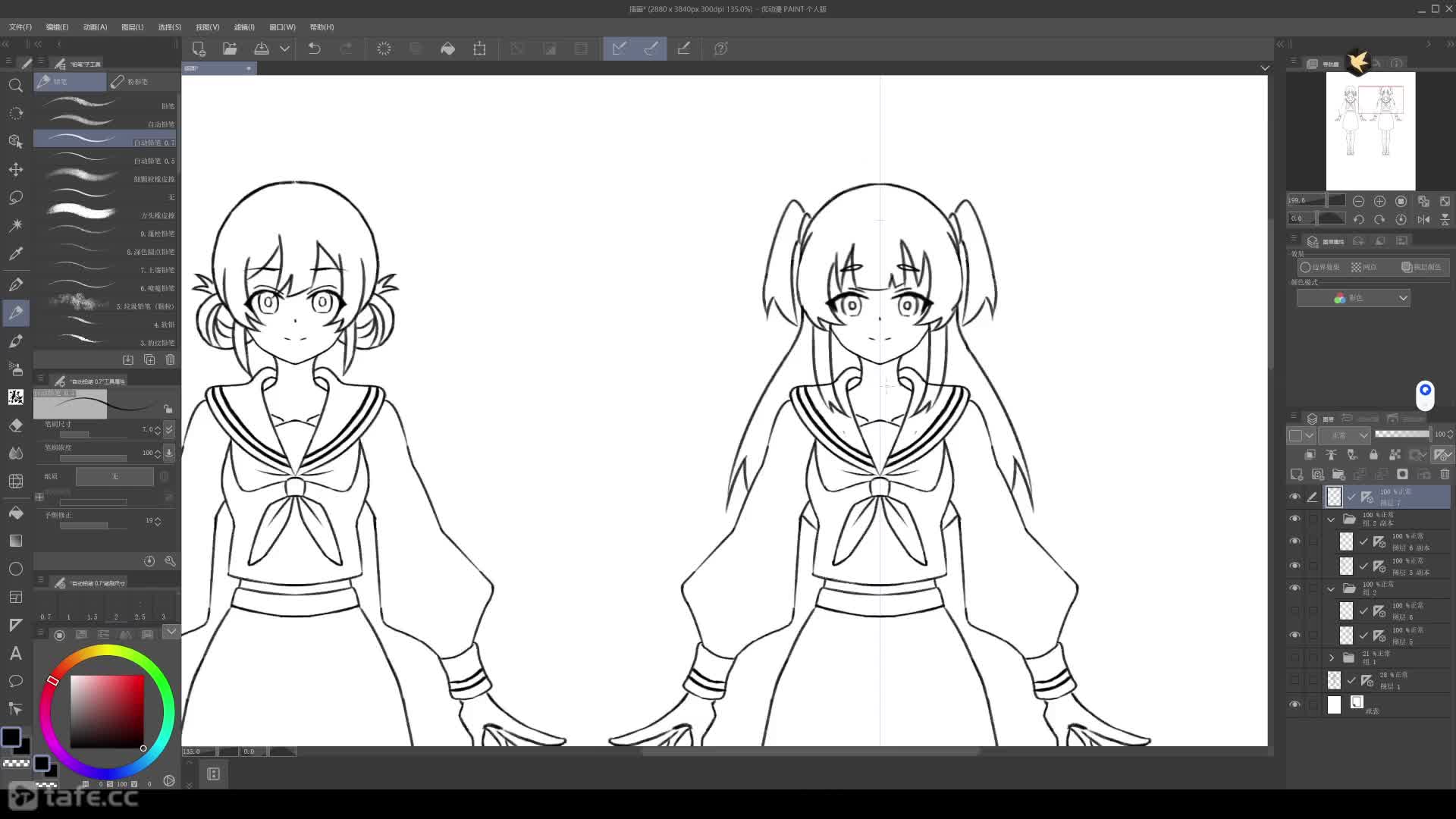The height and width of the screenshot is (819, 1456).
Task: Show the hidden 图层 1 layer
Action: [1294, 680]
